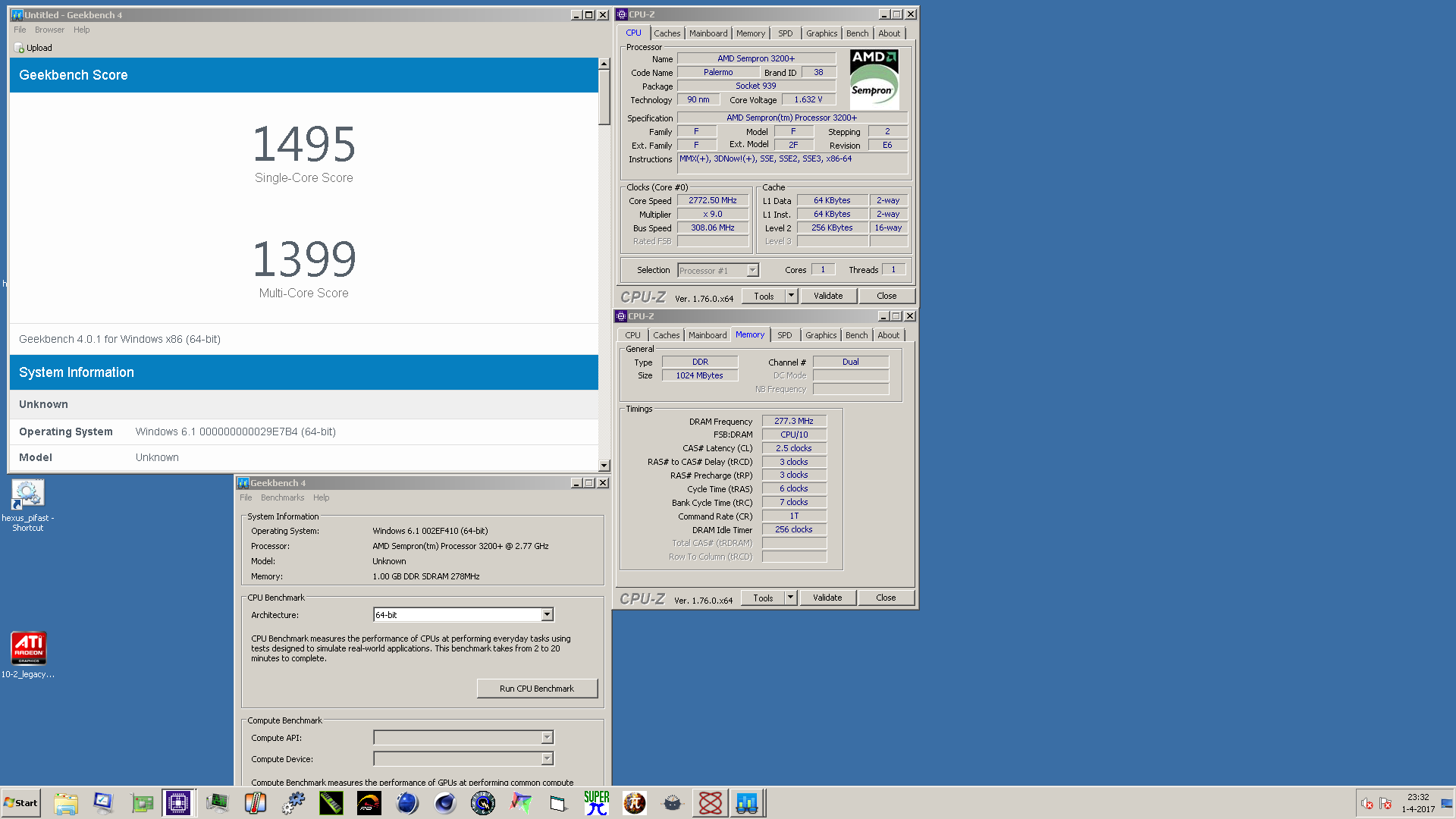The image size is (1456, 819).
Task: Open Super PI from the taskbar
Action: pos(597,803)
